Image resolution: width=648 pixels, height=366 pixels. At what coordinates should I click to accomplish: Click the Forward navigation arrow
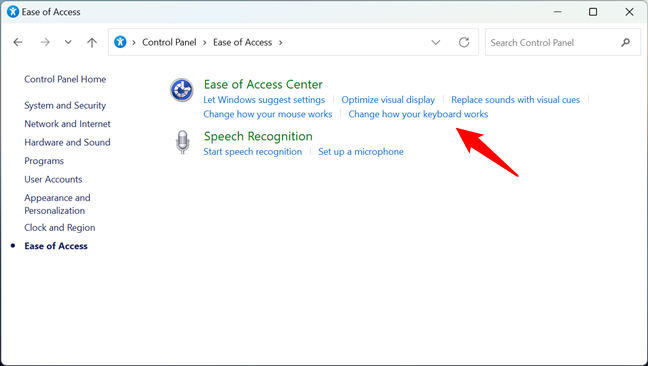(x=45, y=42)
